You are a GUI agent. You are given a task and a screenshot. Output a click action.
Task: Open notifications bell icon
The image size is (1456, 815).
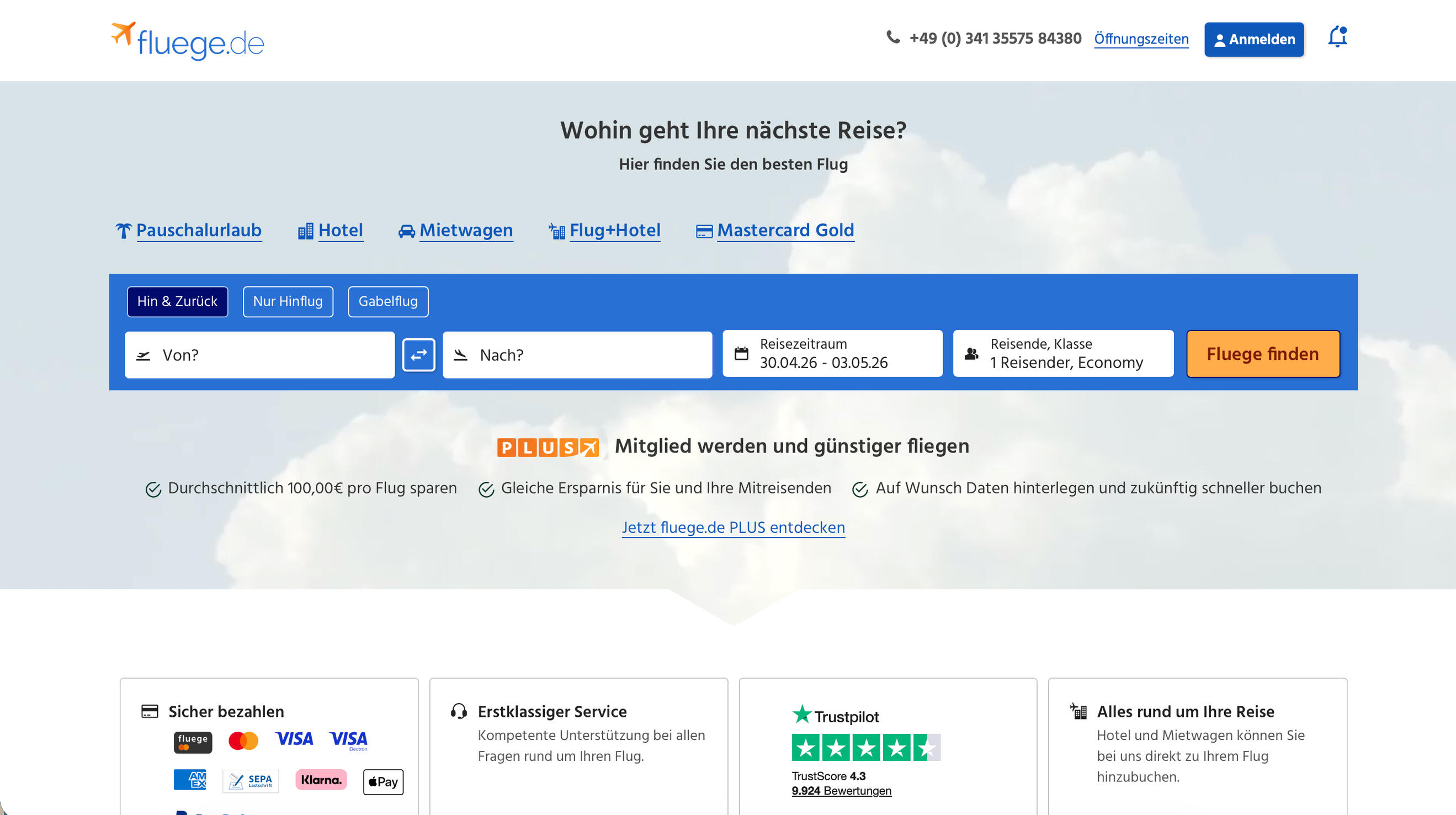click(1337, 37)
